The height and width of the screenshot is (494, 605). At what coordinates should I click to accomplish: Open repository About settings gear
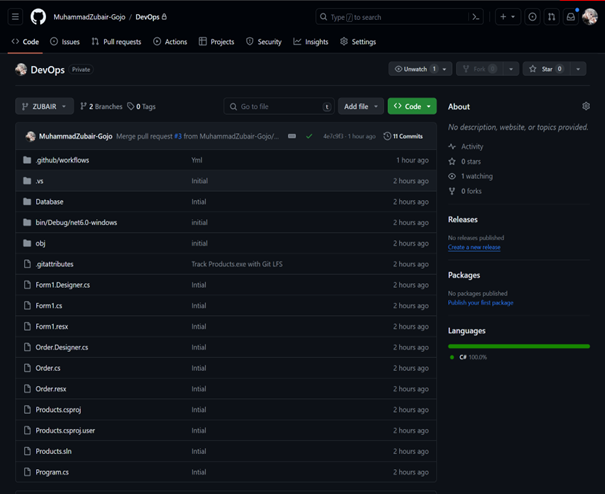tap(586, 106)
